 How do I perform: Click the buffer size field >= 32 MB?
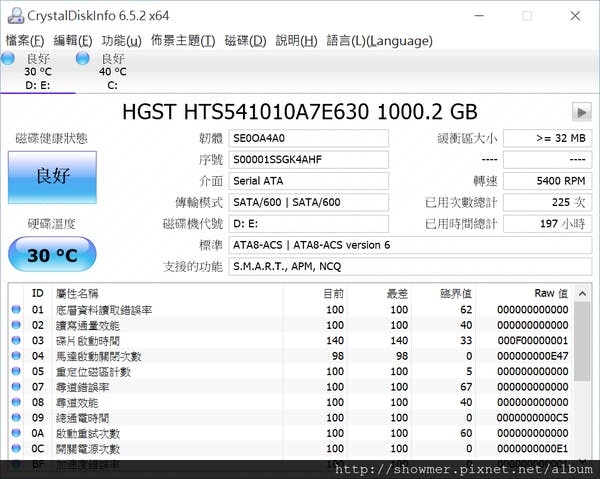[547, 138]
